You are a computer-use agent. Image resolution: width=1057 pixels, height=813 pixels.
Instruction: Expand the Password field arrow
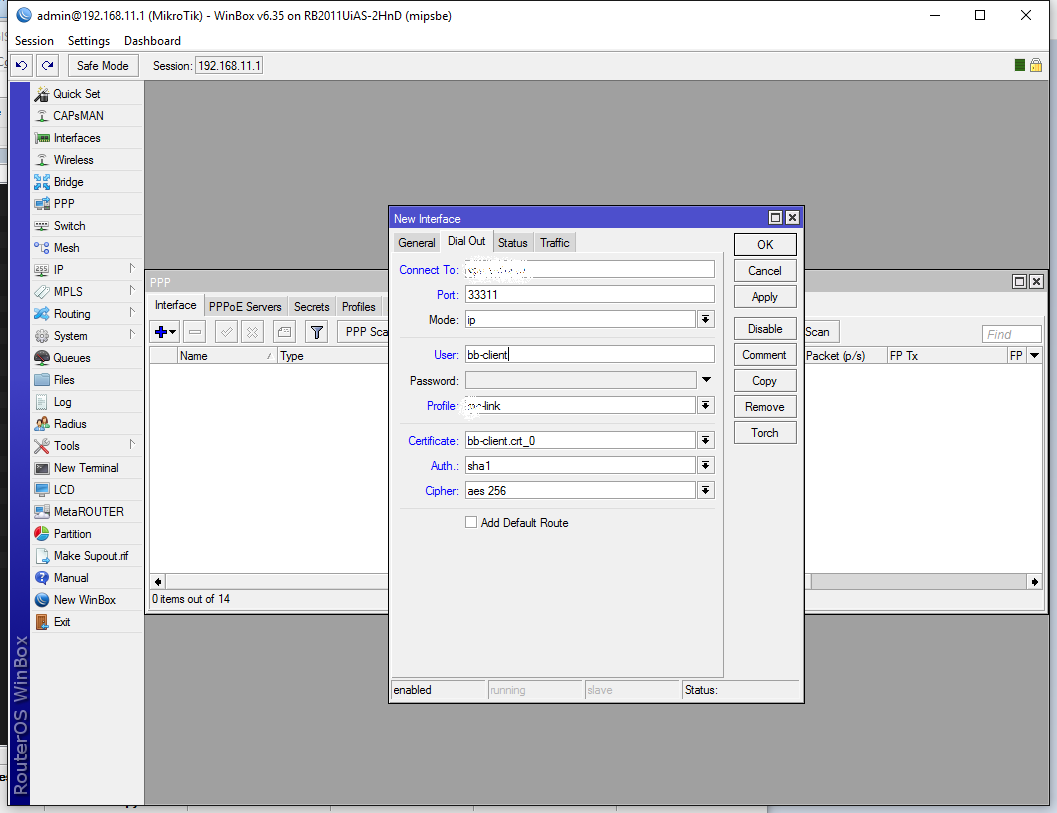(x=706, y=380)
